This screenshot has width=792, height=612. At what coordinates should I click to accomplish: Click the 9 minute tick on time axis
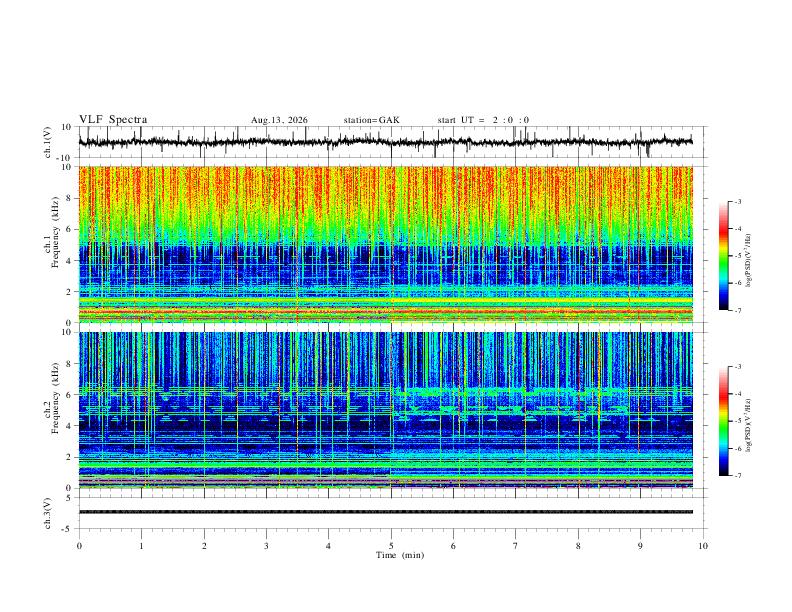pos(640,546)
